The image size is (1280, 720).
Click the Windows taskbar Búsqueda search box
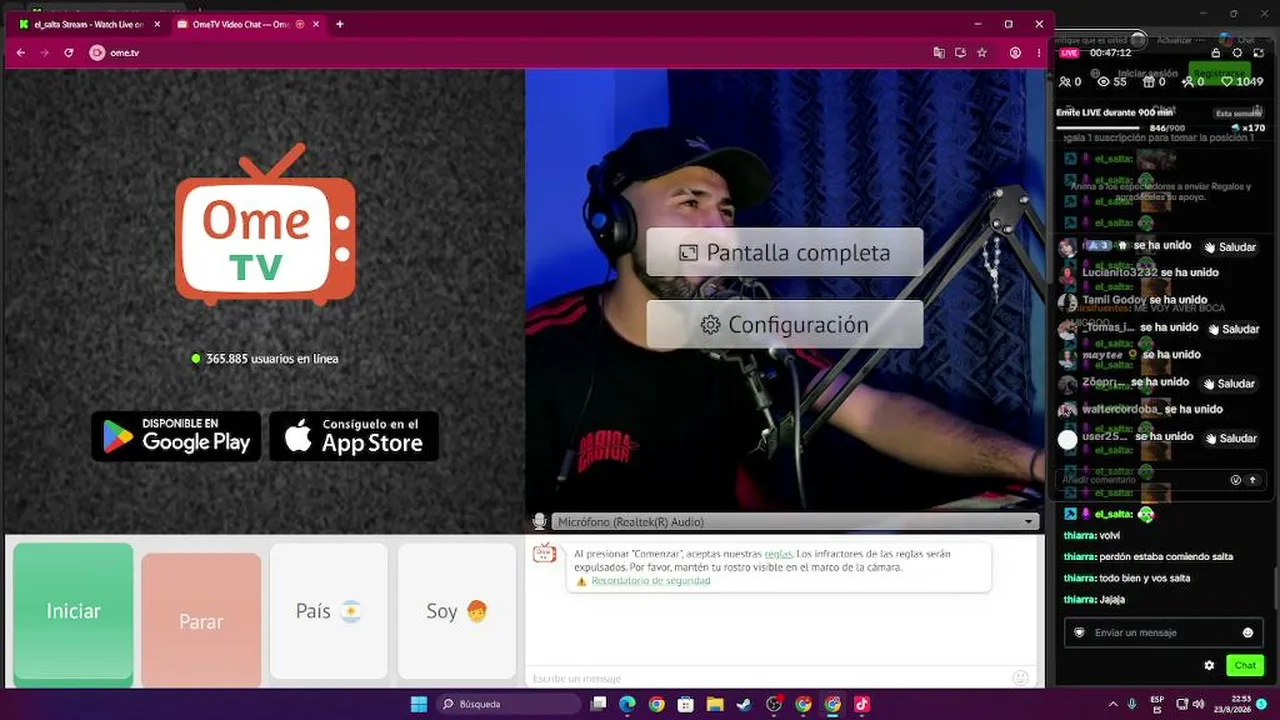tap(507, 704)
